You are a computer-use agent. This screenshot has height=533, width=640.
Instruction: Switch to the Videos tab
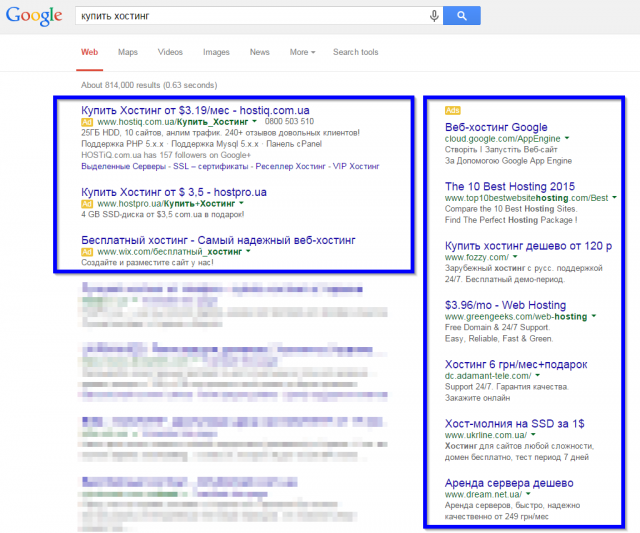click(x=170, y=52)
